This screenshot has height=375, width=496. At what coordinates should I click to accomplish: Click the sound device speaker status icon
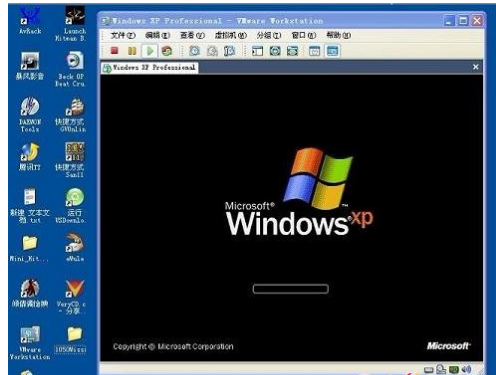click(x=466, y=369)
